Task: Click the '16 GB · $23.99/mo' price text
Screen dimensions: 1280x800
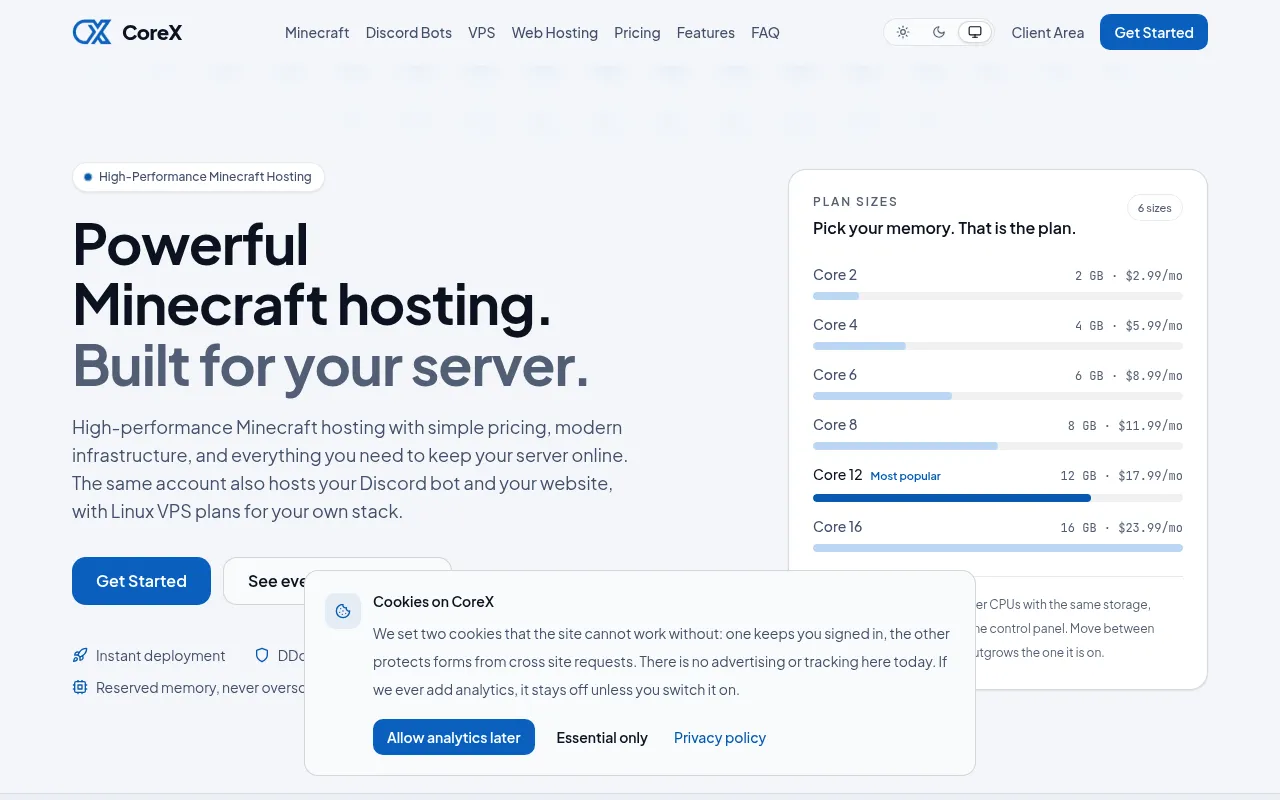Action: pyautogui.click(x=1121, y=528)
